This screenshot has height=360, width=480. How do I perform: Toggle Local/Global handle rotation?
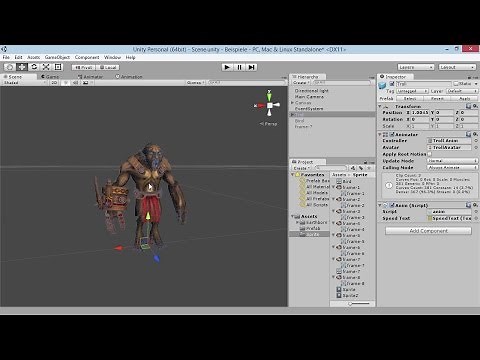tap(108, 67)
